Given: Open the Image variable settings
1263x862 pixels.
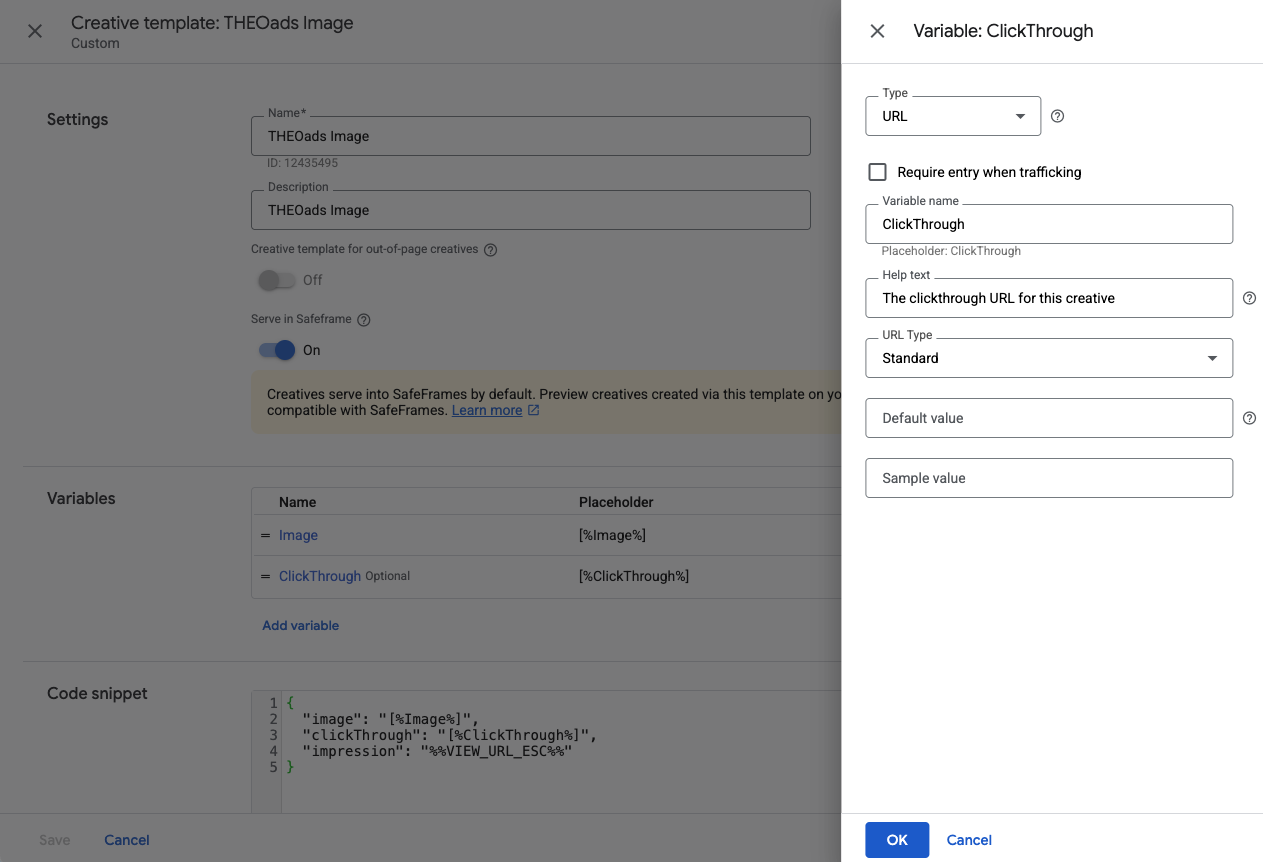Looking at the screenshot, I should pos(298,535).
